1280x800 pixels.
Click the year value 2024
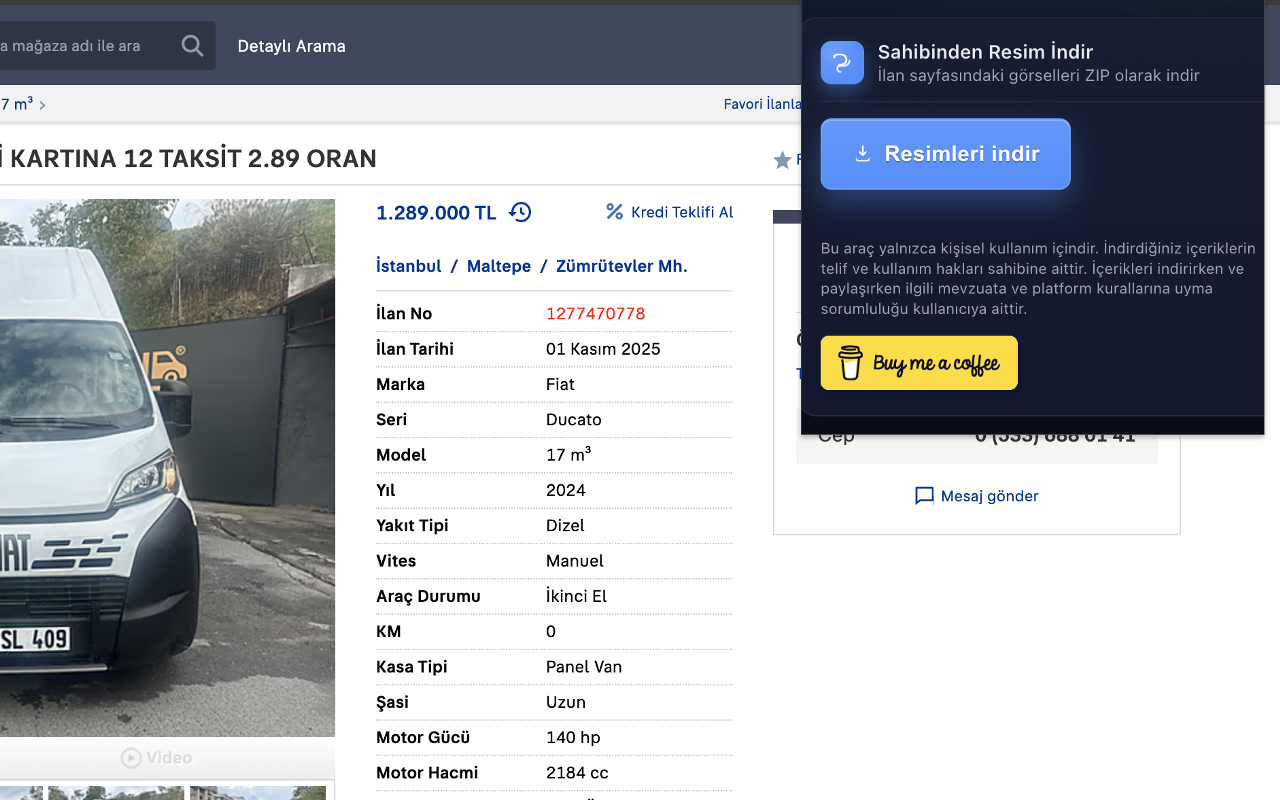click(566, 490)
